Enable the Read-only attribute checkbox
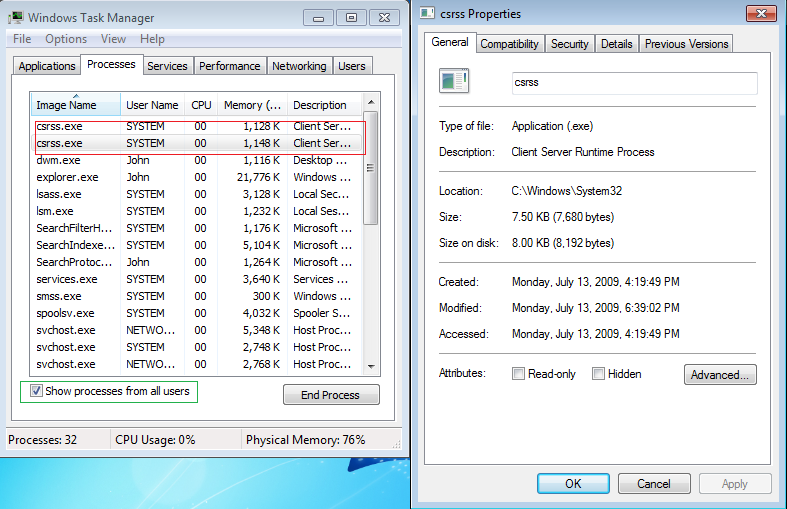 click(x=518, y=374)
